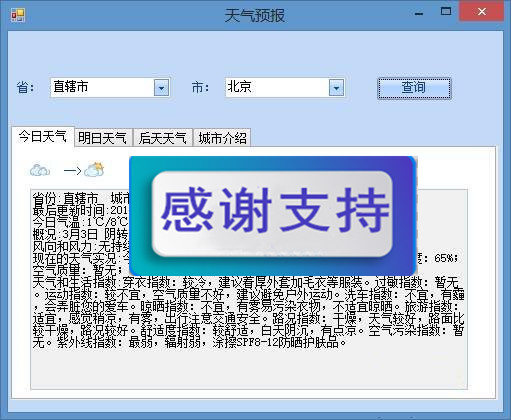Open the 城市介绍 tab
The height and width of the screenshot is (420, 511).
click(222, 138)
